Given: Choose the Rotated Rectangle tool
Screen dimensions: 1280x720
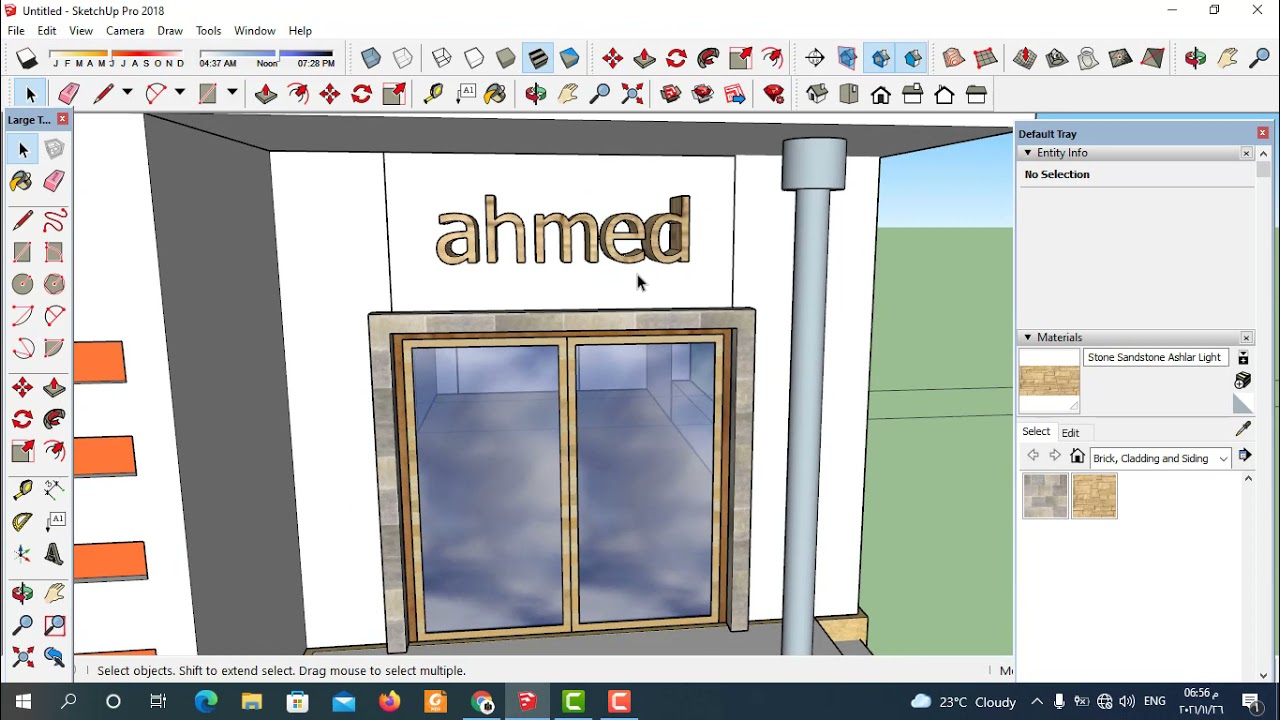Looking at the screenshot, I should 54,252.
